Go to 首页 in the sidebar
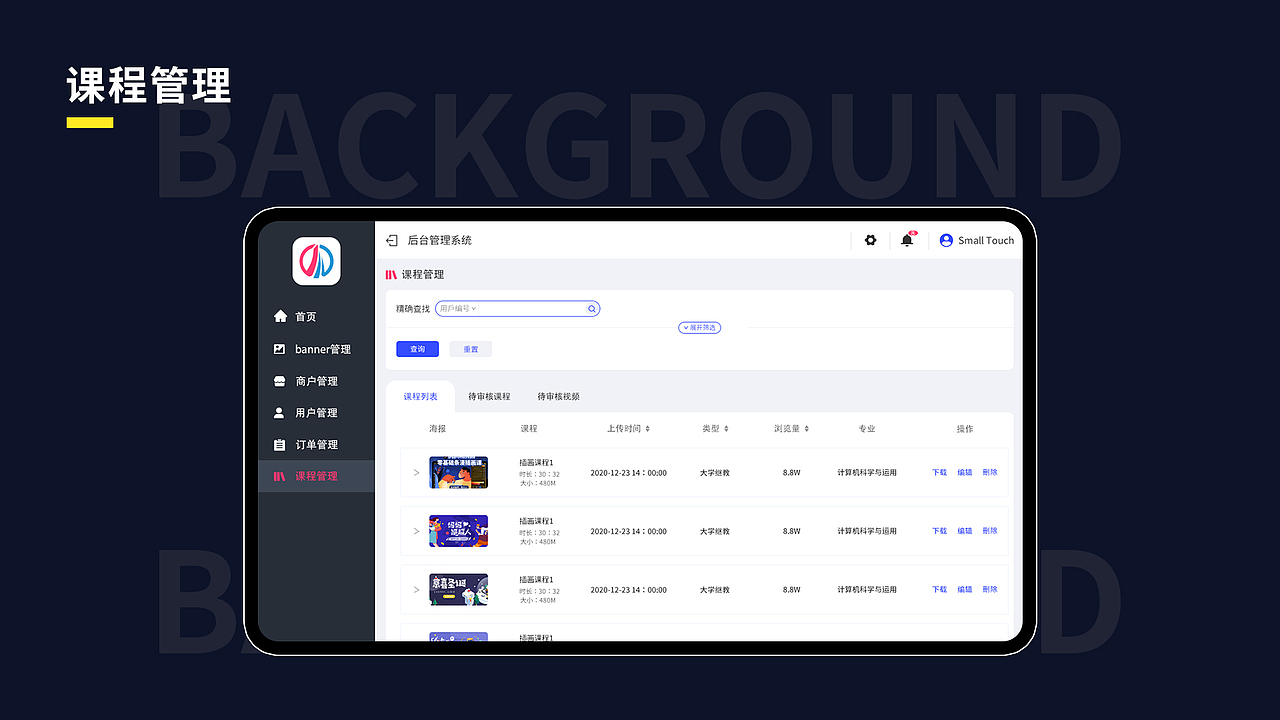This screenshot has height=720, width=1280. [316, 317]
